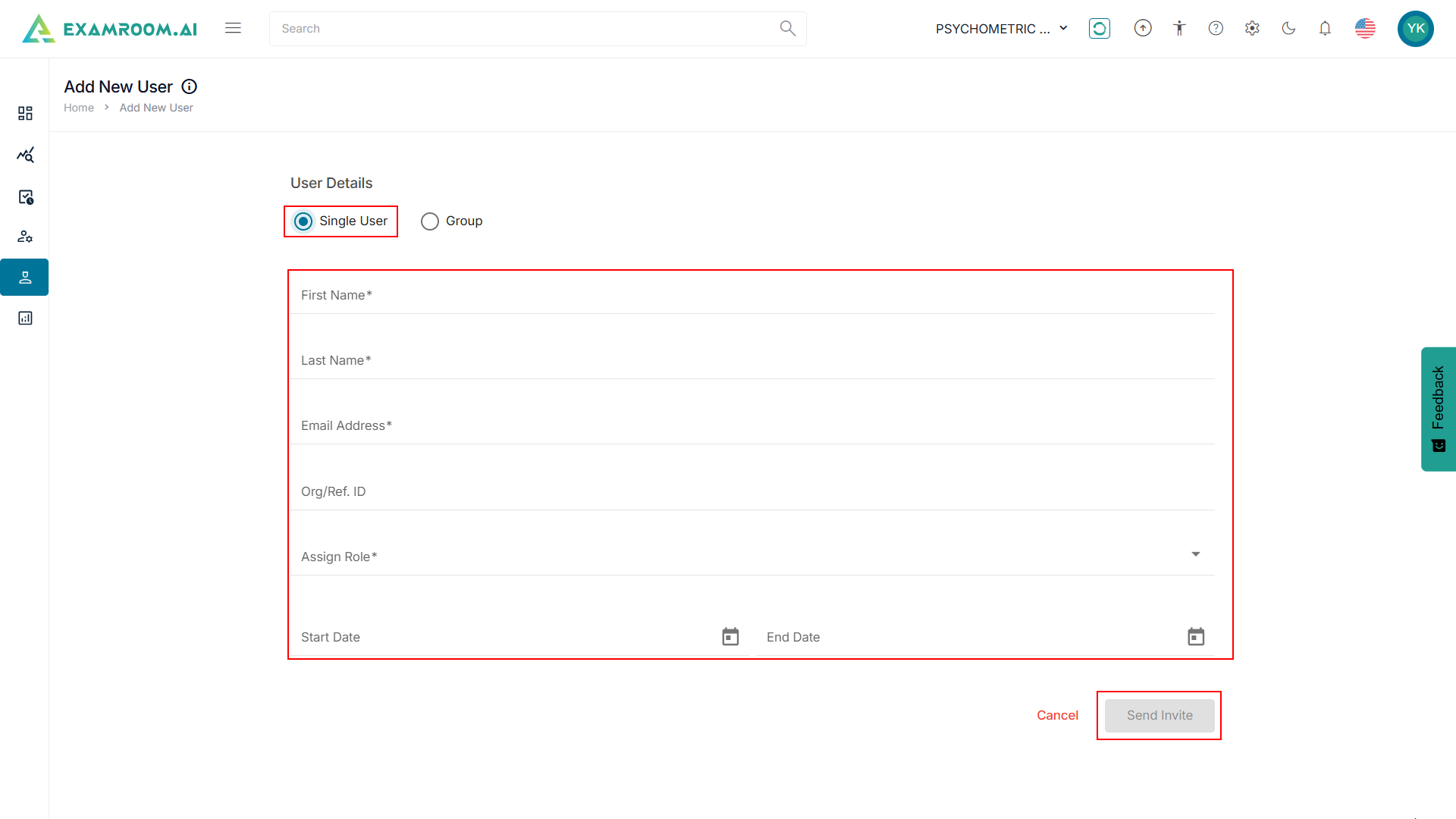Click the user settings icon in sidebar
This screenshot has height=819, width=1456.
25,237
